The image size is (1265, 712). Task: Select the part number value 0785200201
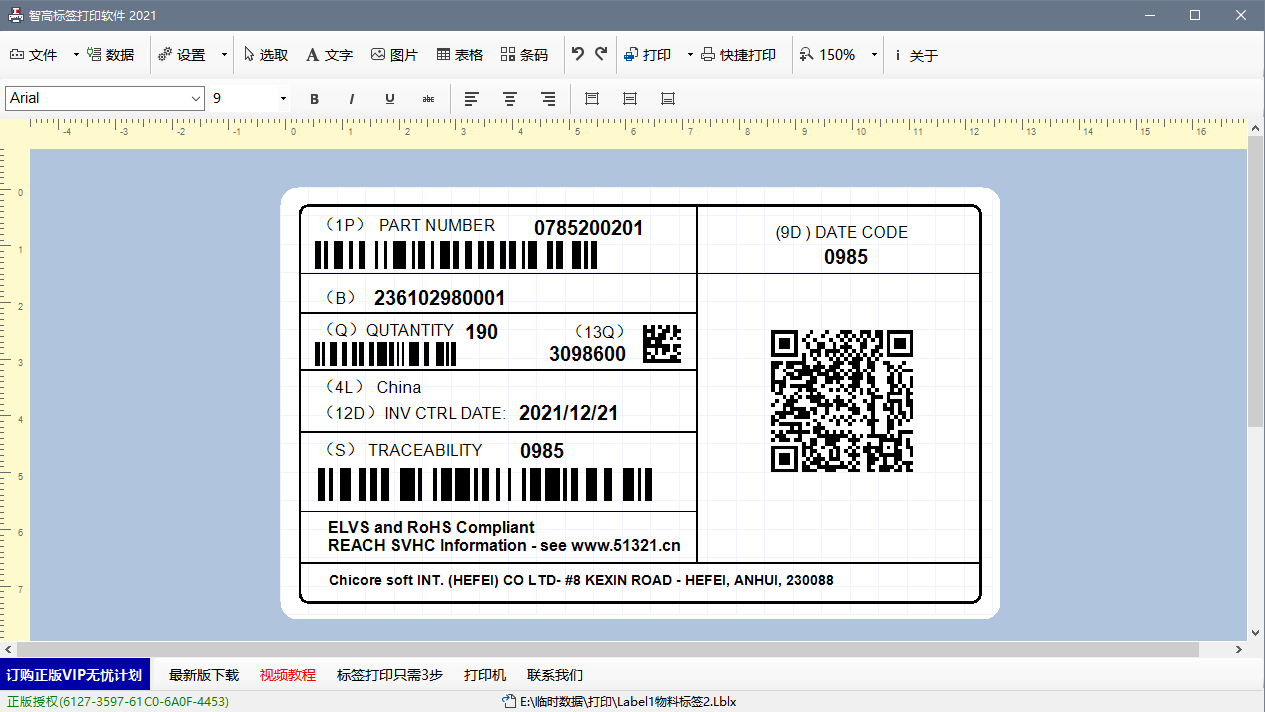click(x=589, y=228)
